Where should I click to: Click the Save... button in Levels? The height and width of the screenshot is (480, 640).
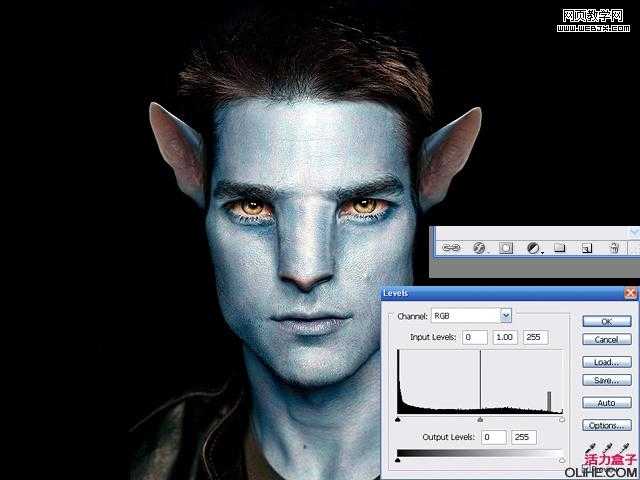[x=607, y=380]
